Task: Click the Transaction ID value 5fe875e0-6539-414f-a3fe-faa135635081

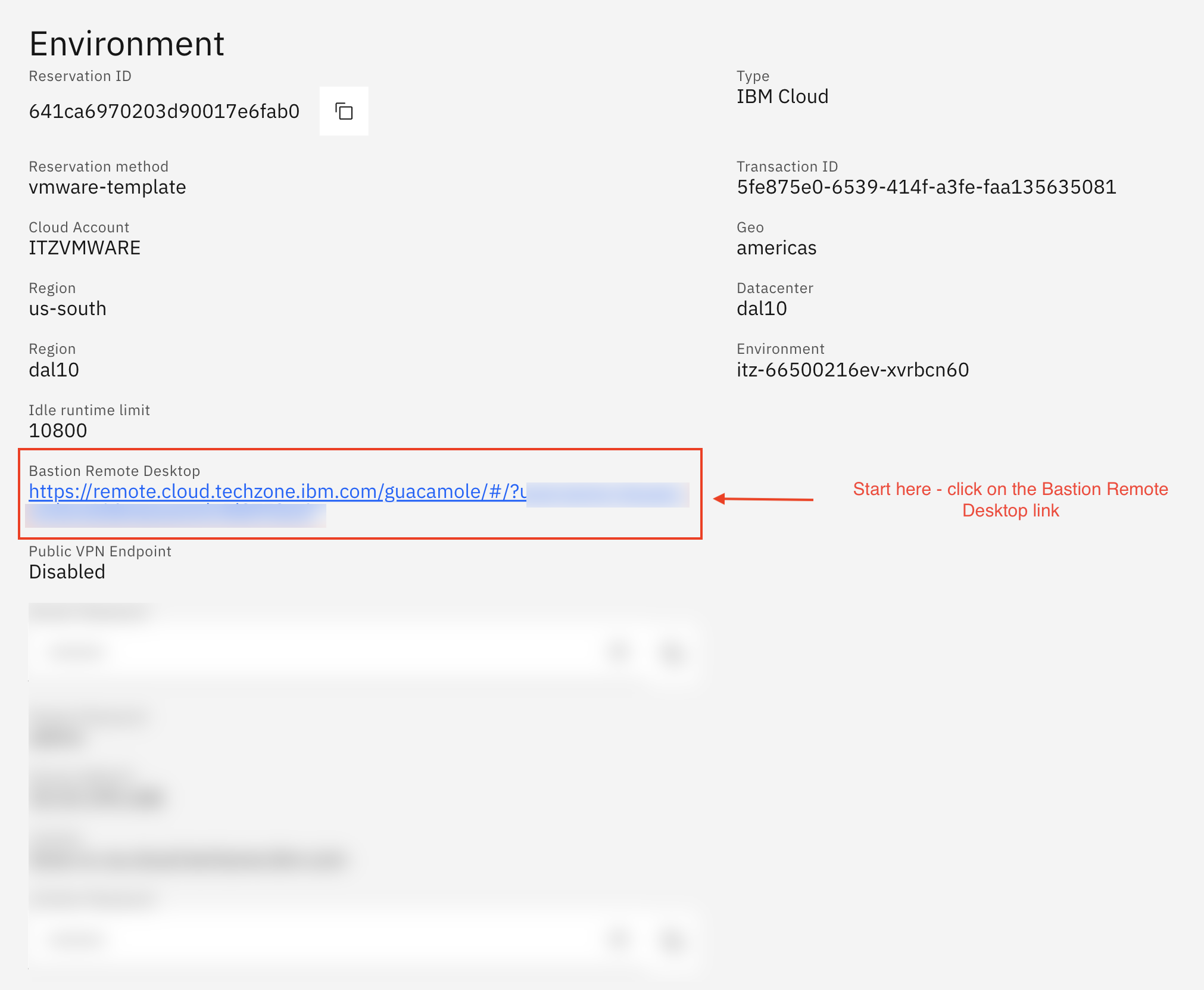Action: point(926,187)
